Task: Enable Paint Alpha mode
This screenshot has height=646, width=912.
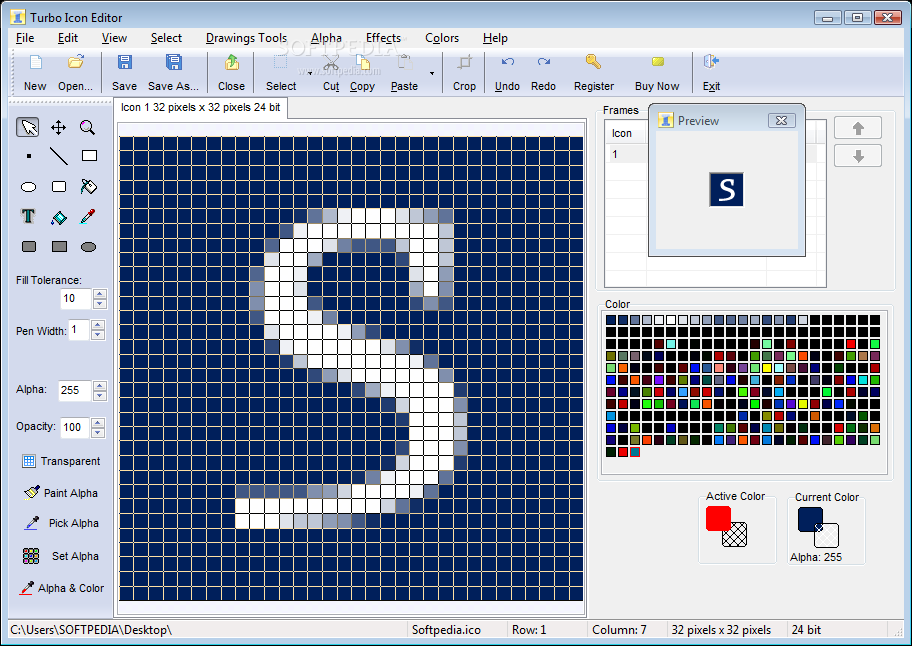Action: click(62, 492)
